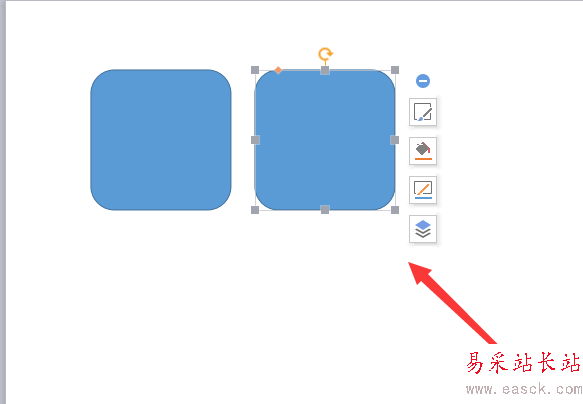583x404 pixels.
Task: Click the orange rotation handle above the shape
Action: coord(325,54)
